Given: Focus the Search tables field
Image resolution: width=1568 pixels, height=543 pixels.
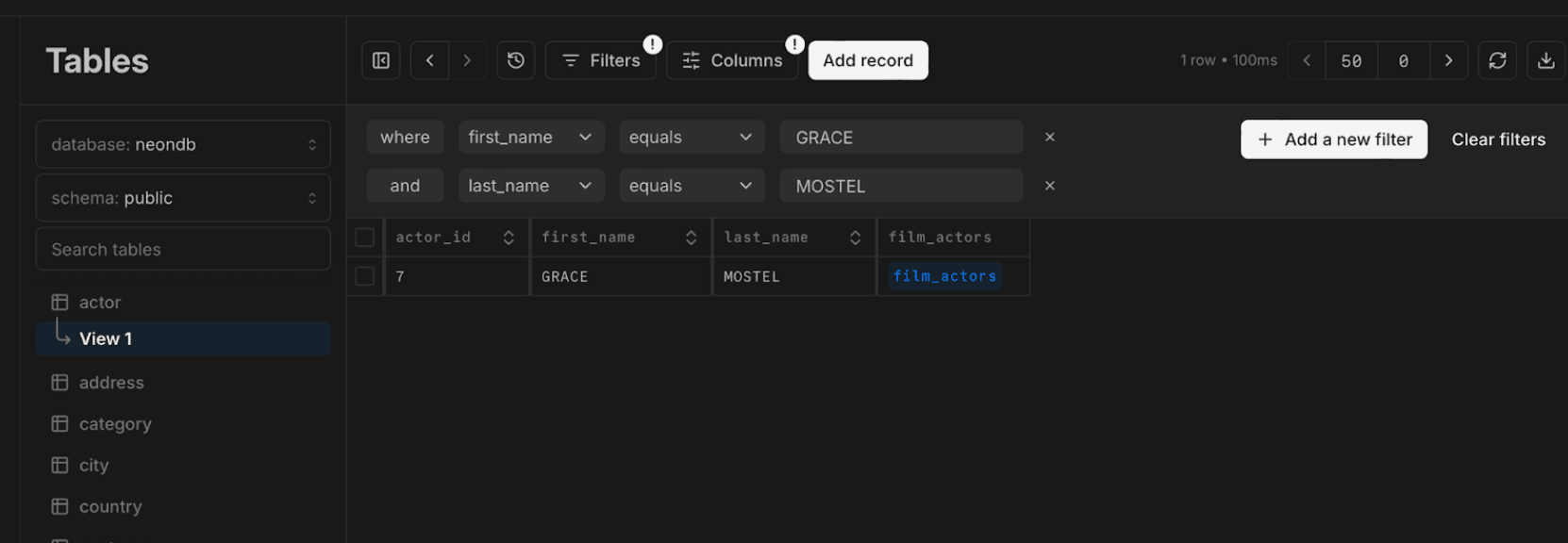Looking at the screenshot, I should click(183, 250).
